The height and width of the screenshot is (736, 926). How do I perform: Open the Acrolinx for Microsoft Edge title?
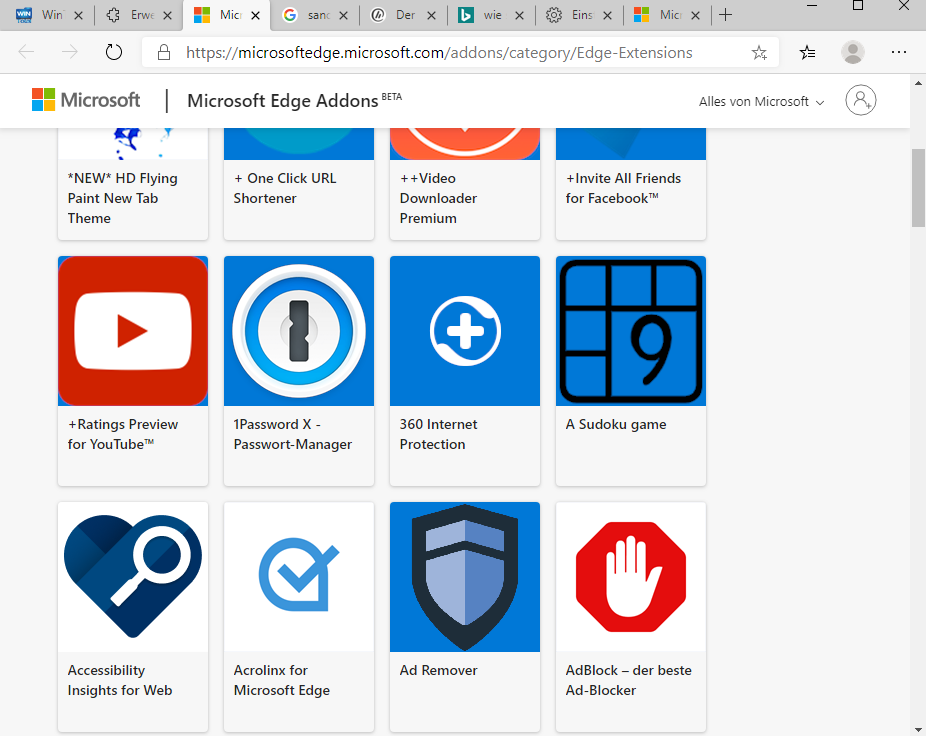click(x=282, y=680)
